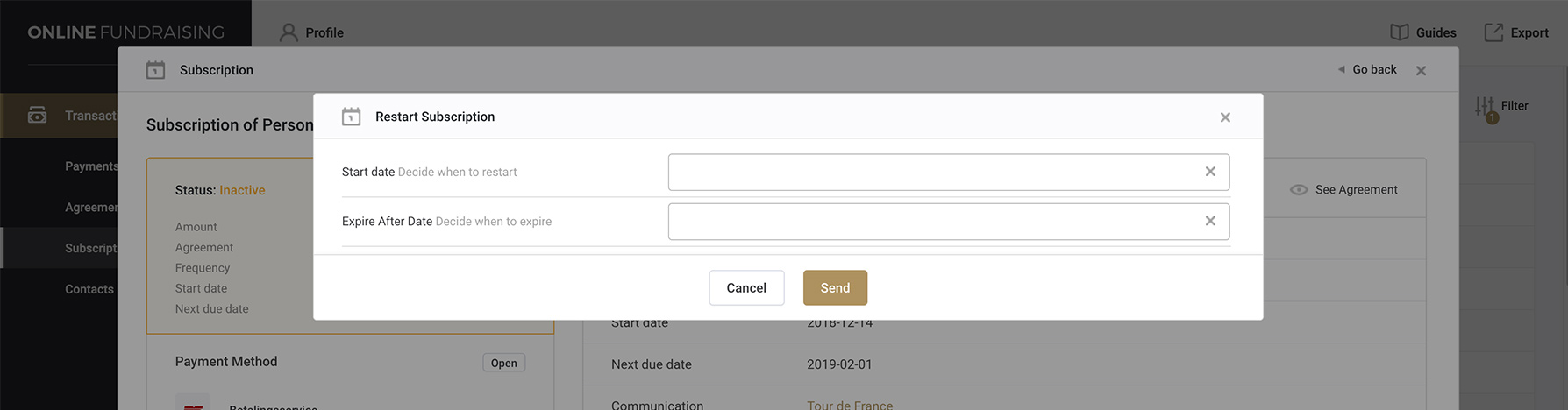Click the Export arrow icon

[1493, 32]
